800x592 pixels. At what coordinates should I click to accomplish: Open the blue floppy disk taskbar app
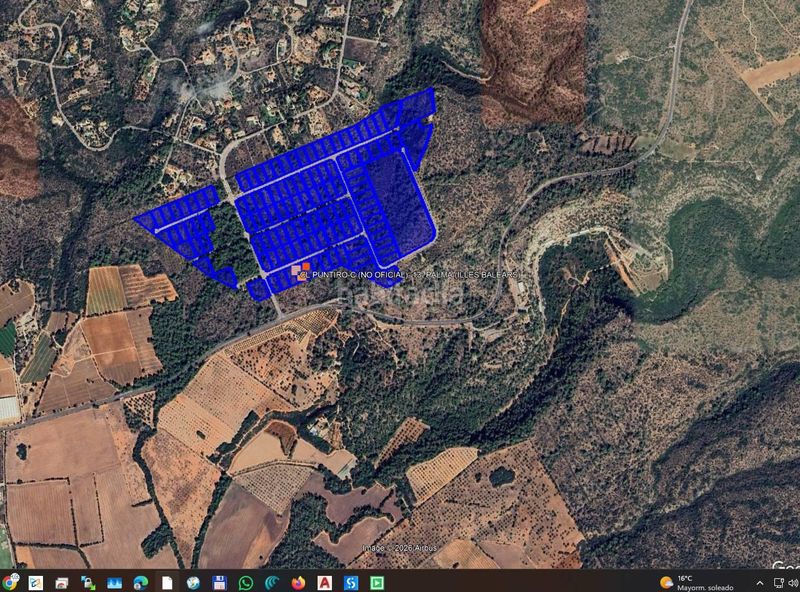click(x=219, y=582)
